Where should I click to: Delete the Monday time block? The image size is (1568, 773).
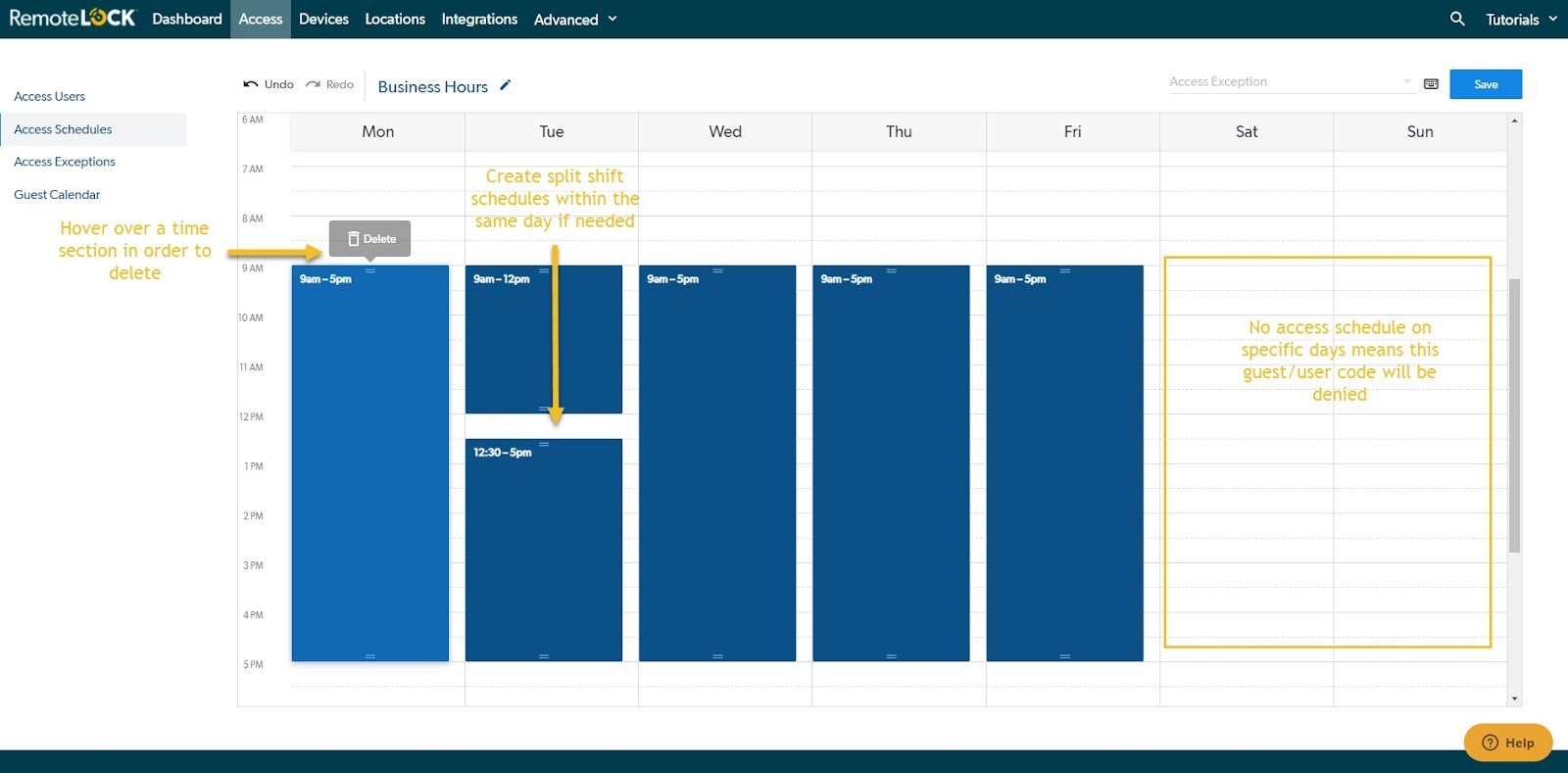[370, 239]
